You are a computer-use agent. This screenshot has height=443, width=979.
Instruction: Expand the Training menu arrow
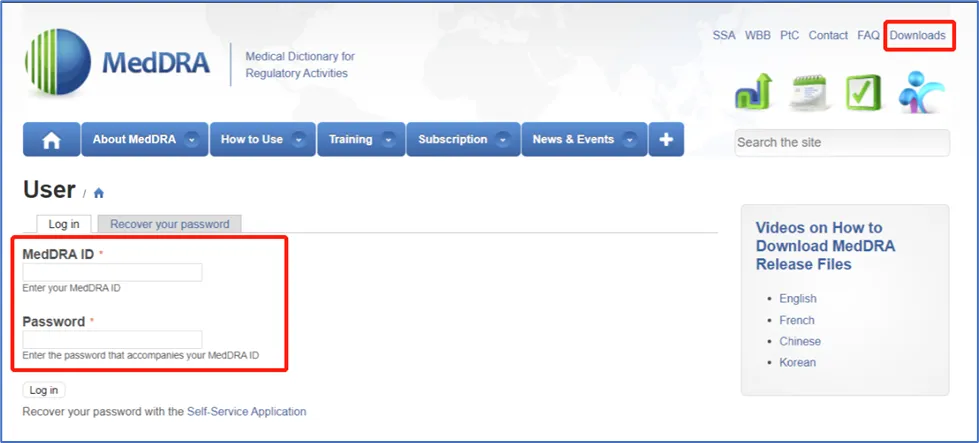[x=388, y=140]
